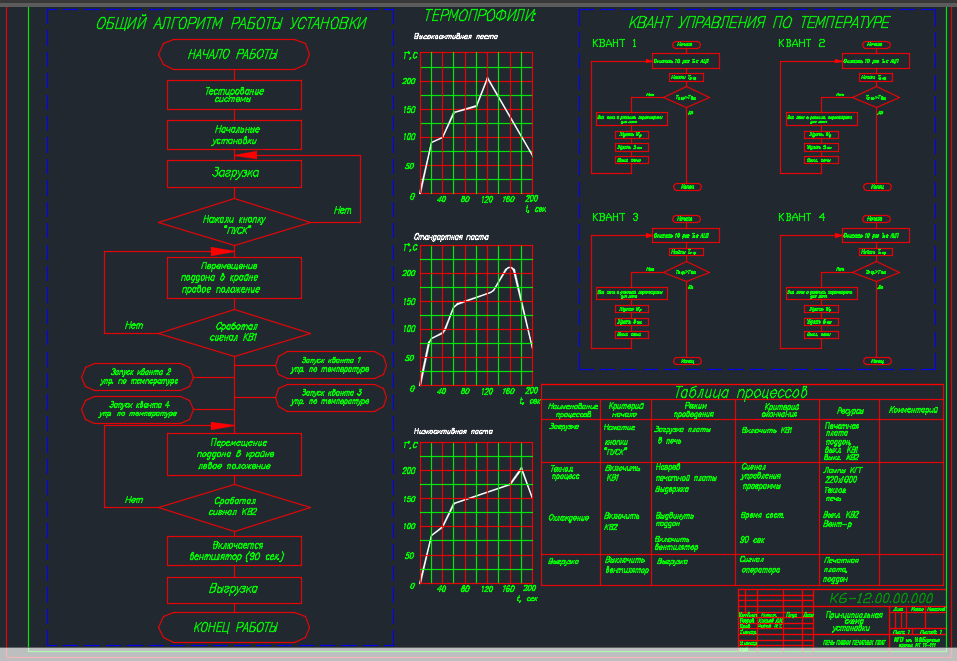Select the 'Стандартная паста' graph label

451,237
